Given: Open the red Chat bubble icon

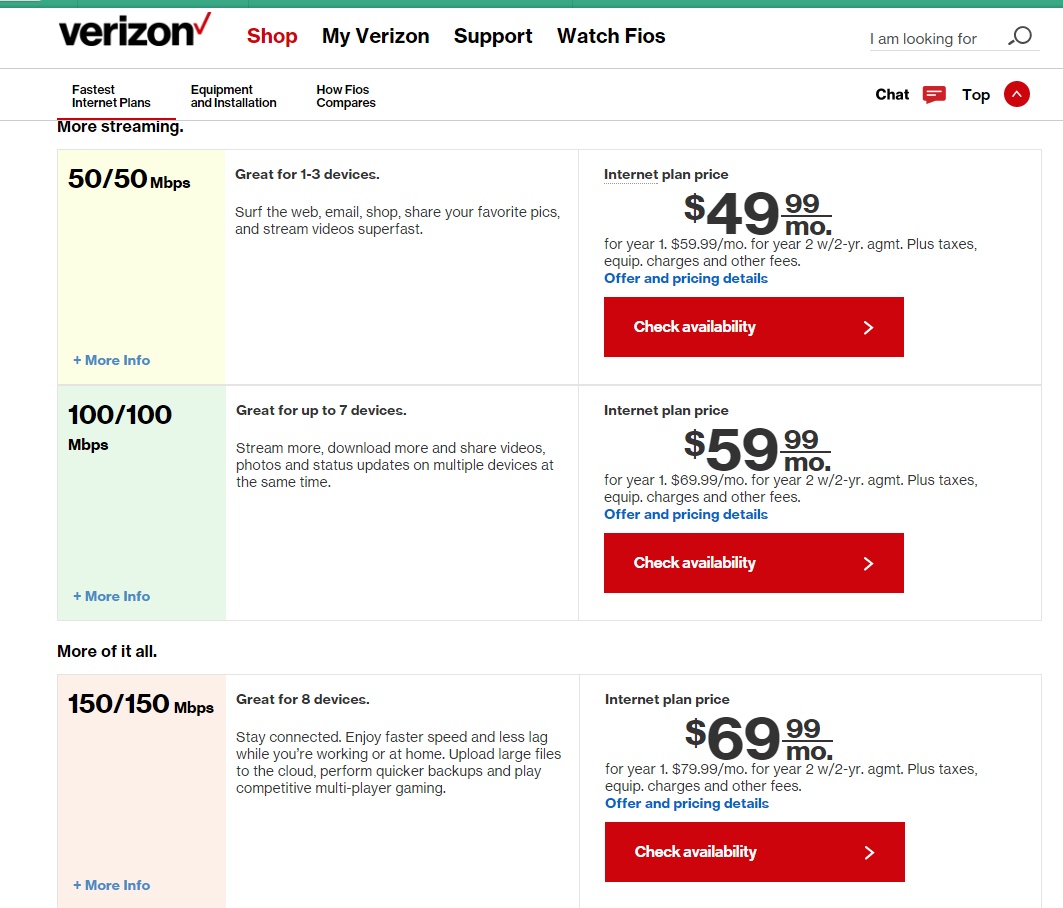Looking at the screenshot, I should (934, 94).
